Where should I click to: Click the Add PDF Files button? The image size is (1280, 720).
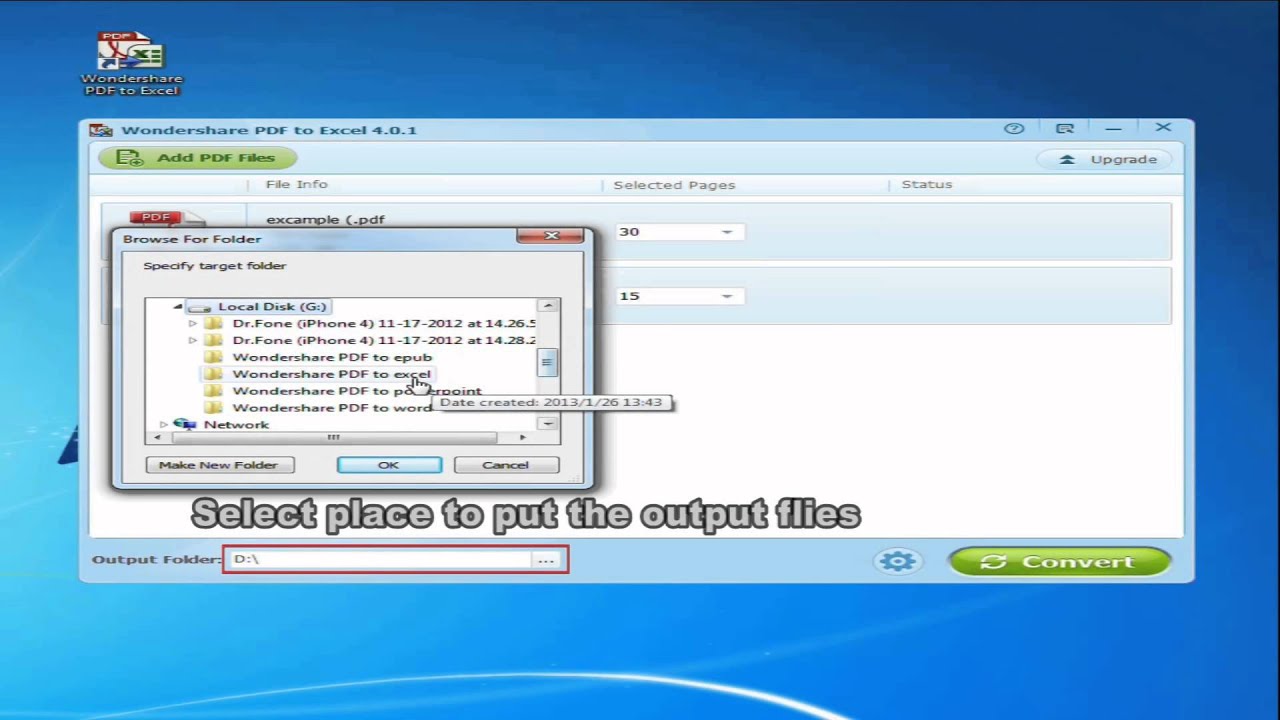197,158
